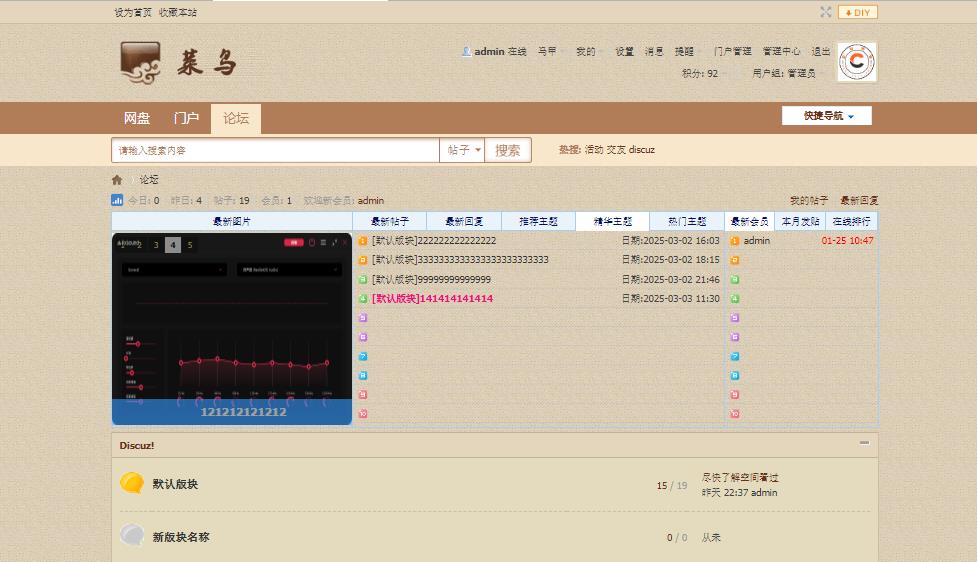Image resolution: width=977 pixels, height=562 pixels.
Task: Open hot search term 交友
Action: pos(616,150)
